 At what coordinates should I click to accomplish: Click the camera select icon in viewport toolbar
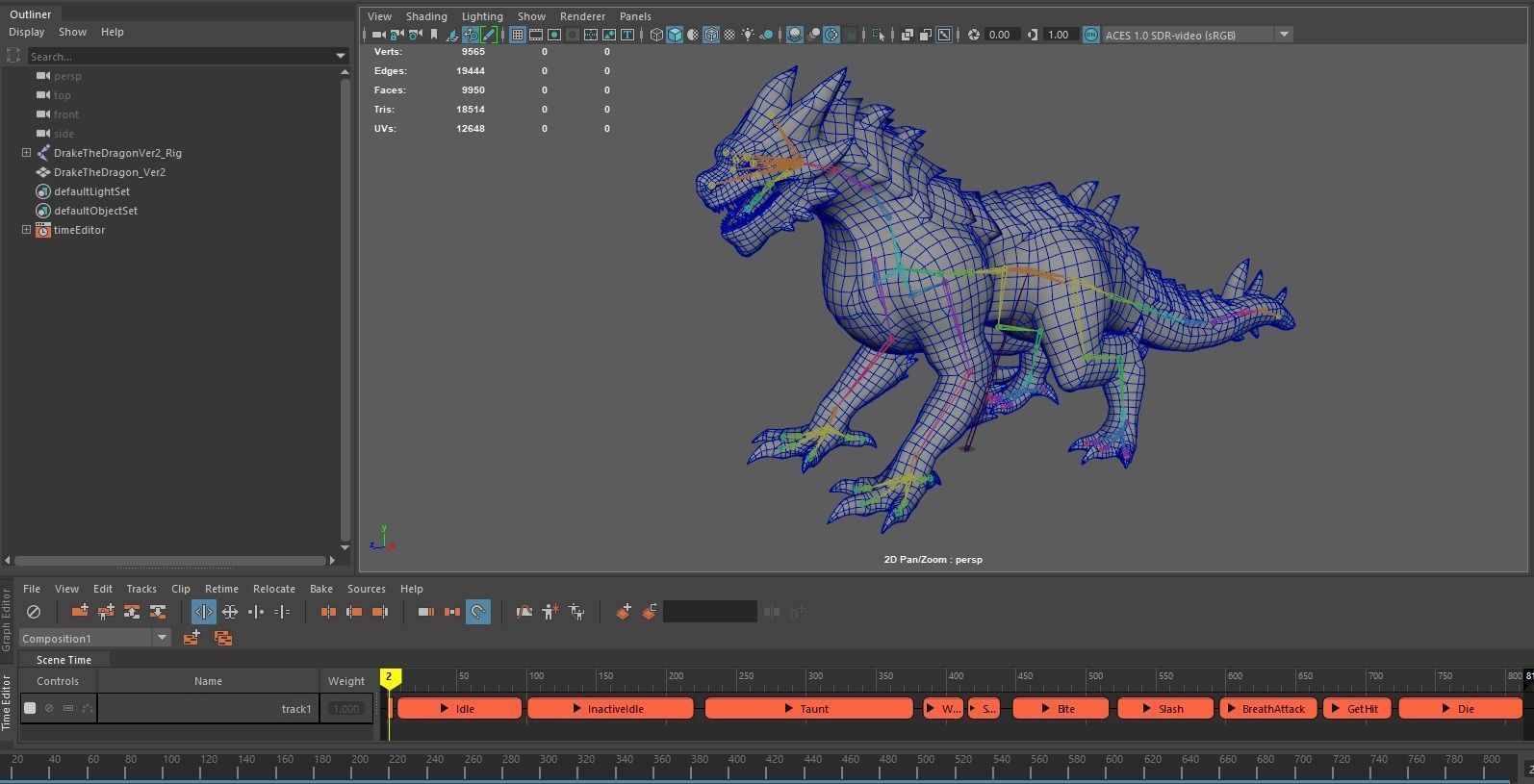click(x=378, y=35)
